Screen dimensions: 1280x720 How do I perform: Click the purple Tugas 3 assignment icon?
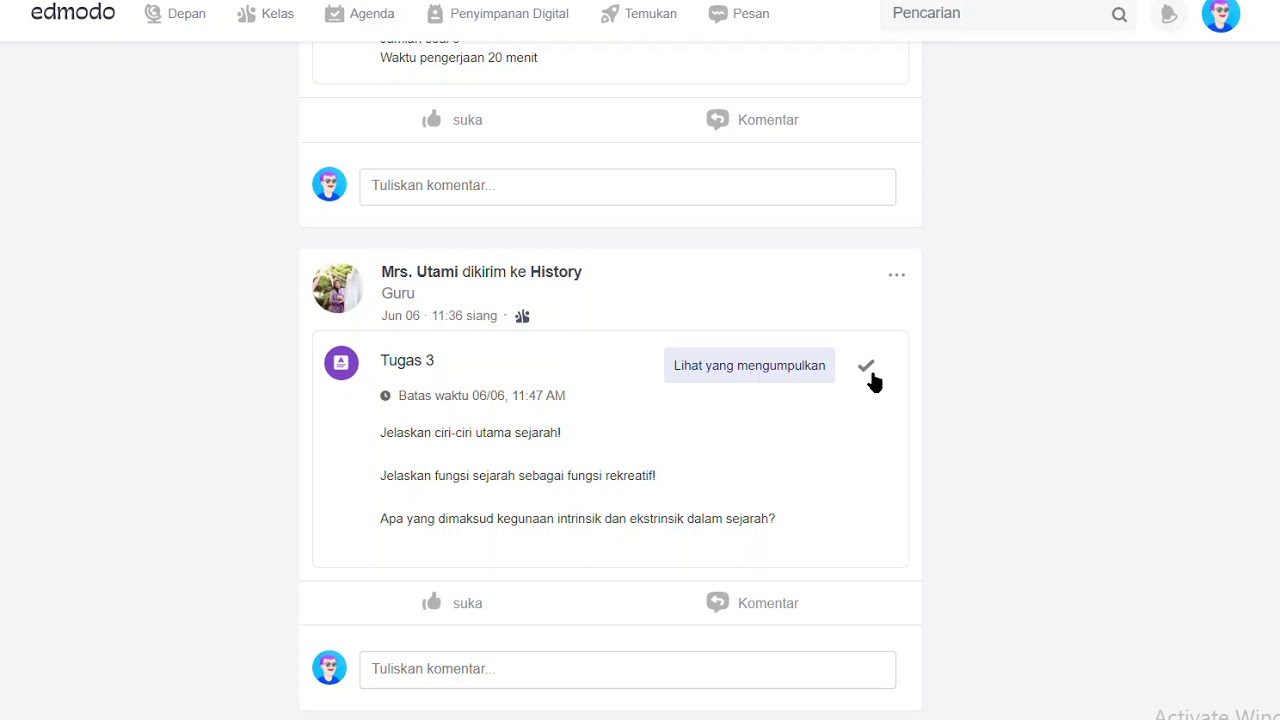click(x=341, y=363)
